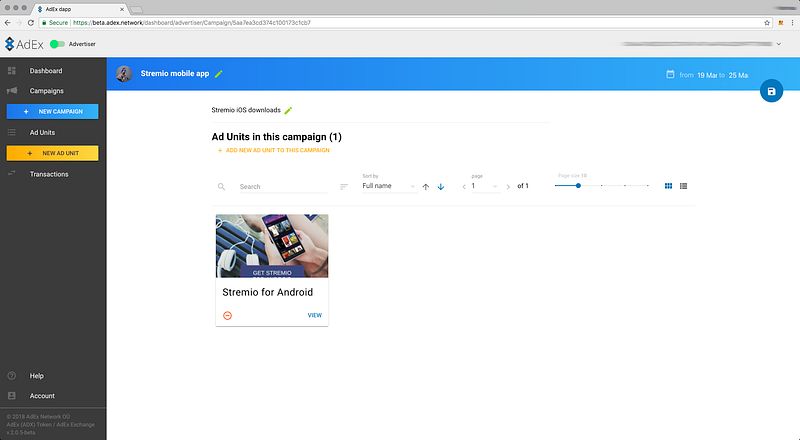Add new ad unit to this campaign
The image size is (800, 440).
(x=273, y=151)
